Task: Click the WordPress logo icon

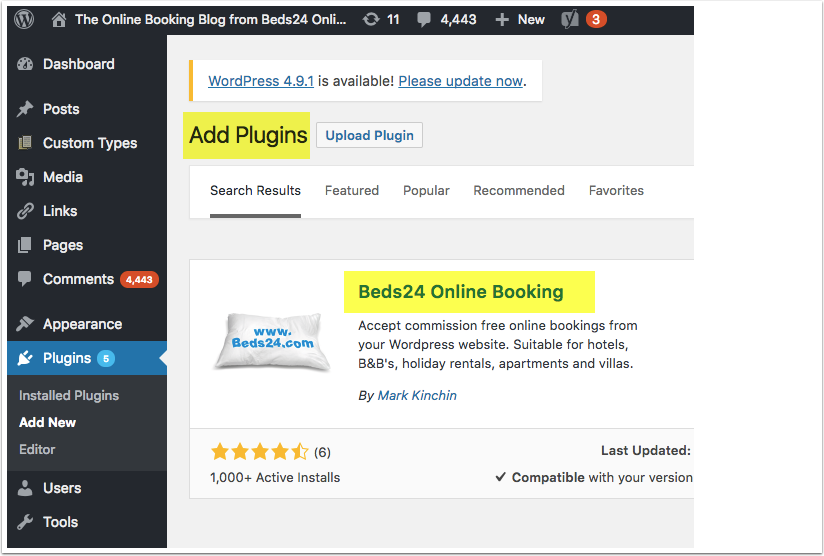Action: (24, 19)
